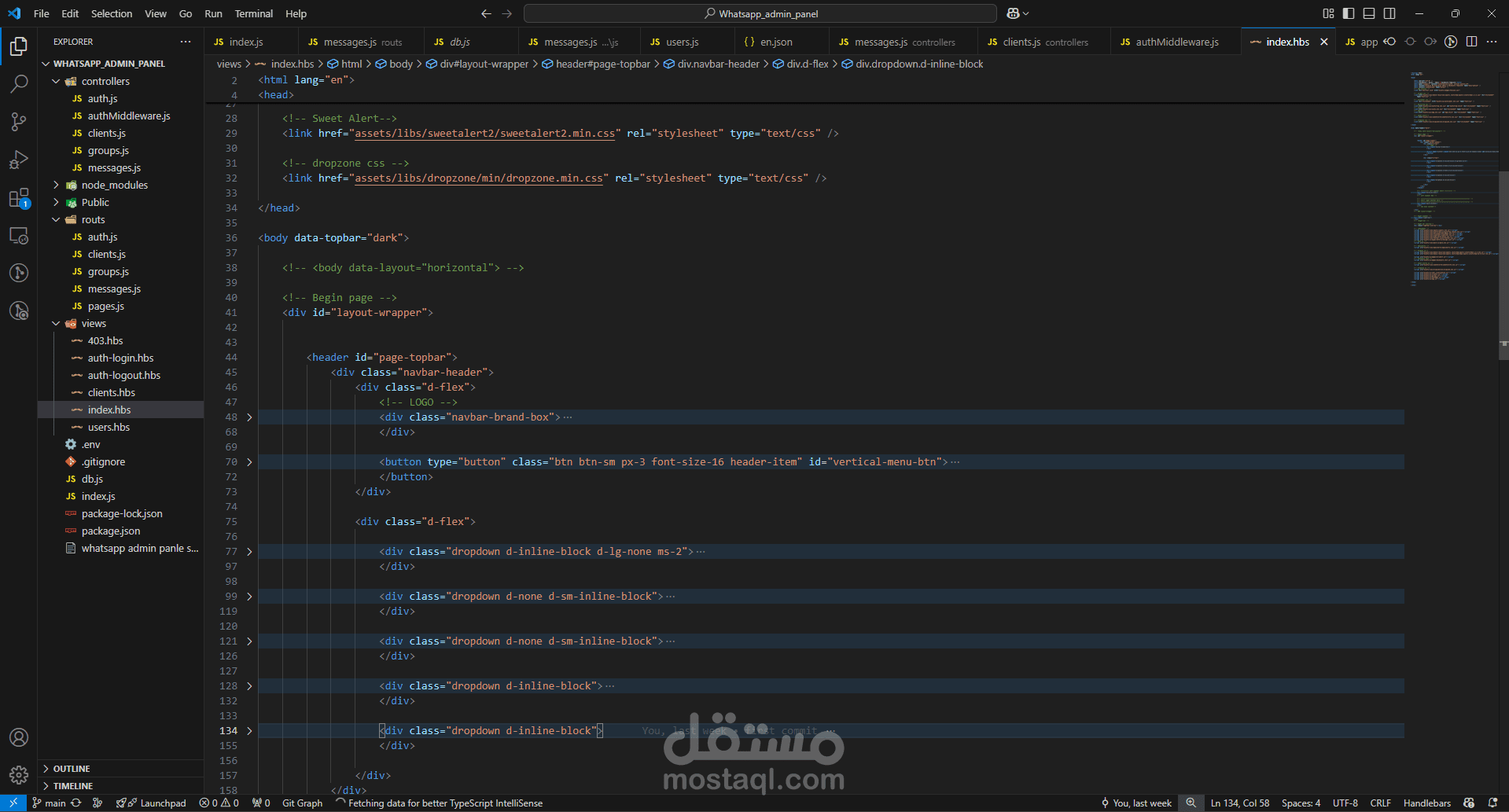Click Customize Layout icon
Screen dimensions: 1509x812
[1328, 13]
